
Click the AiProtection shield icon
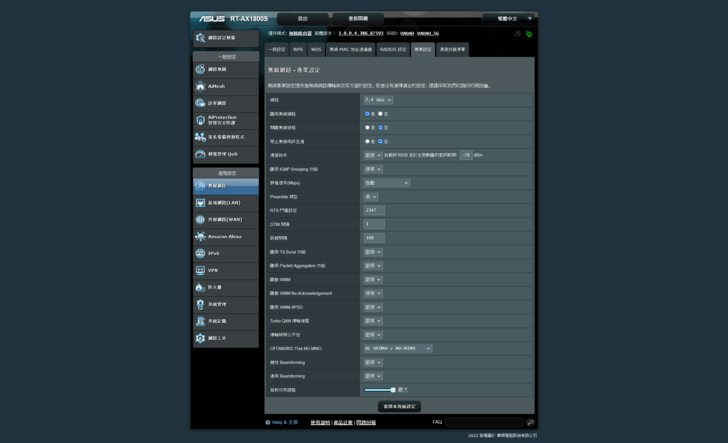pyautogui.click(x=201, y=120)
